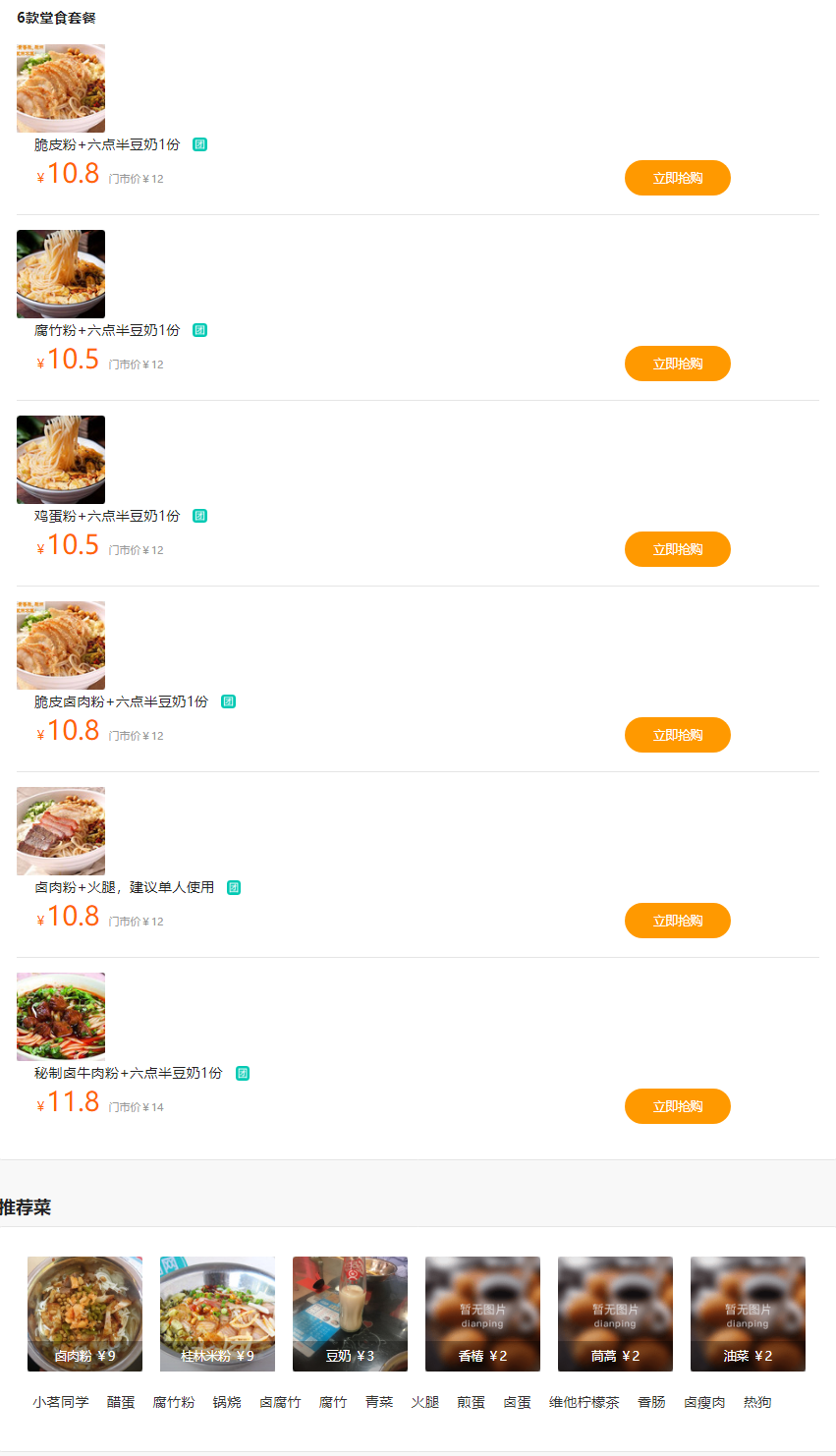Select the 卤腐竹 dish tag
Viewport: 836px width, 1456px height.
280,1402
